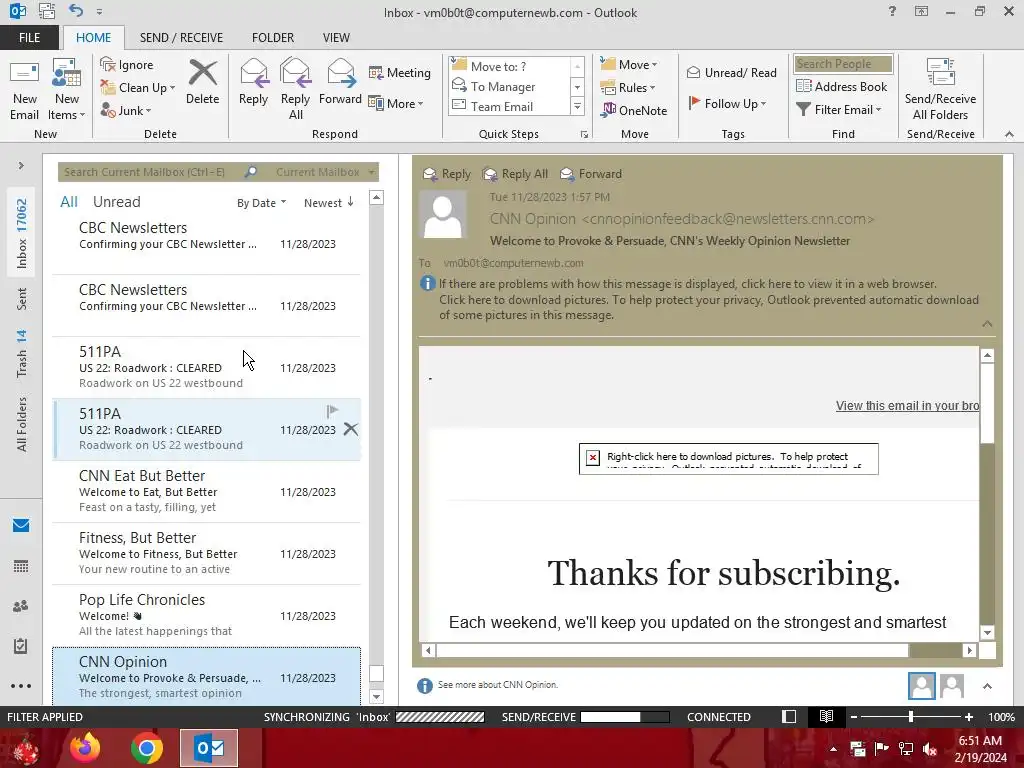Open the Move dropdown
This screenshot has height=768, width=1024.
pyautogui.click(x=629, y=65)
